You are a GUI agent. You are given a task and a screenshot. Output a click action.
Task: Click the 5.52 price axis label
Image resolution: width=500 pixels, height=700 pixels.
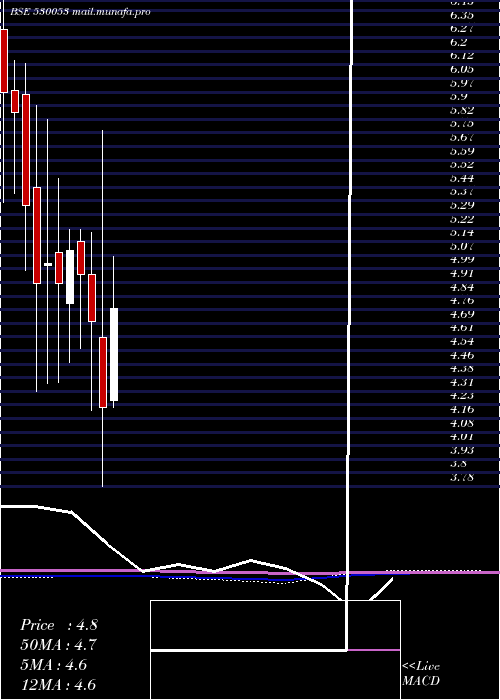click(462, 165)
